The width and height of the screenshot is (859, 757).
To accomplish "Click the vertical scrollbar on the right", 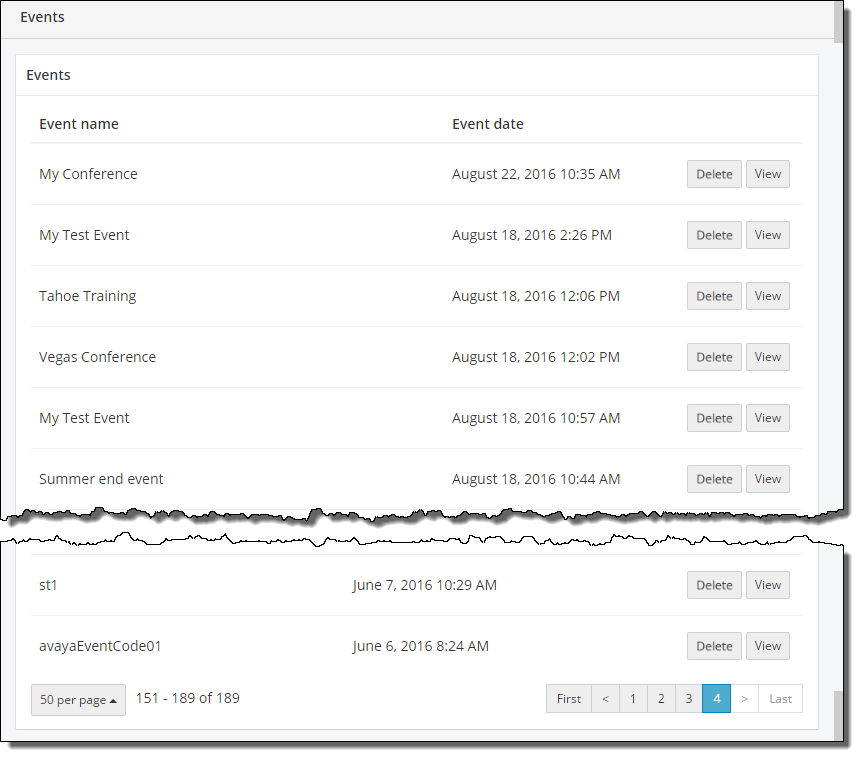I will [838, 300].
